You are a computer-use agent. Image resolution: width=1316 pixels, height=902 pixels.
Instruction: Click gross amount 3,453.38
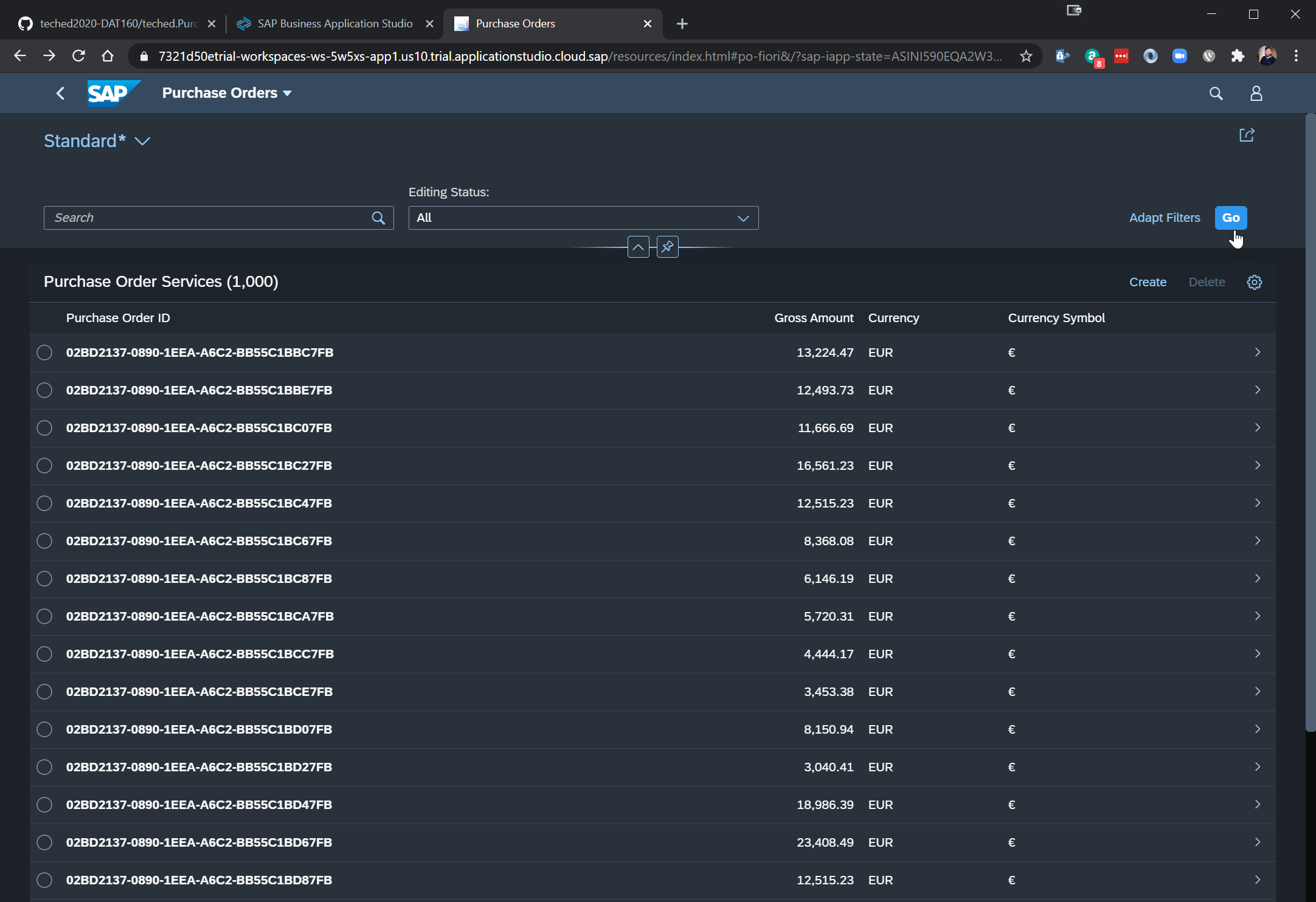[x=828, y=692]
